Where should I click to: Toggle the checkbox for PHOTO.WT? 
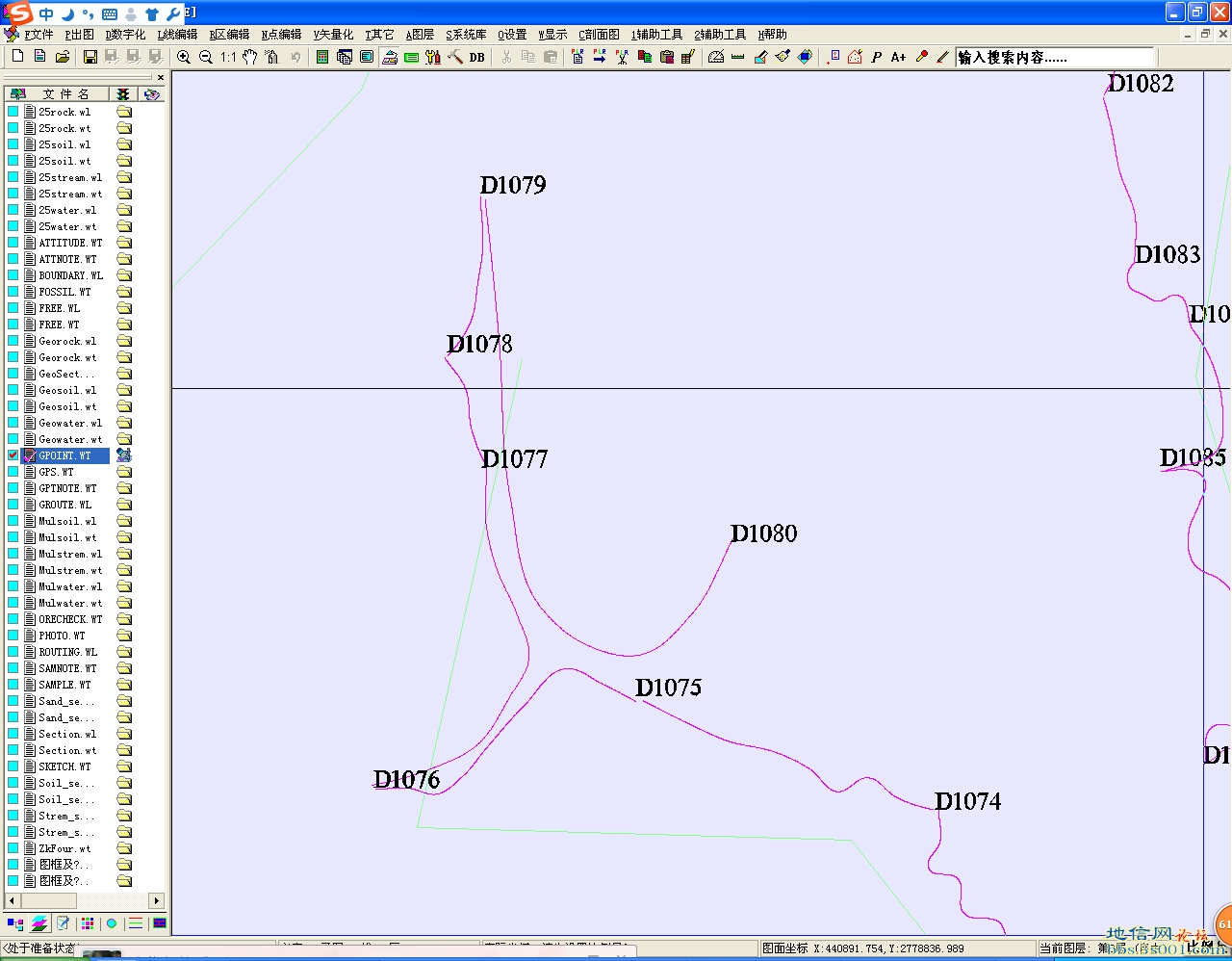pos(13,636)
